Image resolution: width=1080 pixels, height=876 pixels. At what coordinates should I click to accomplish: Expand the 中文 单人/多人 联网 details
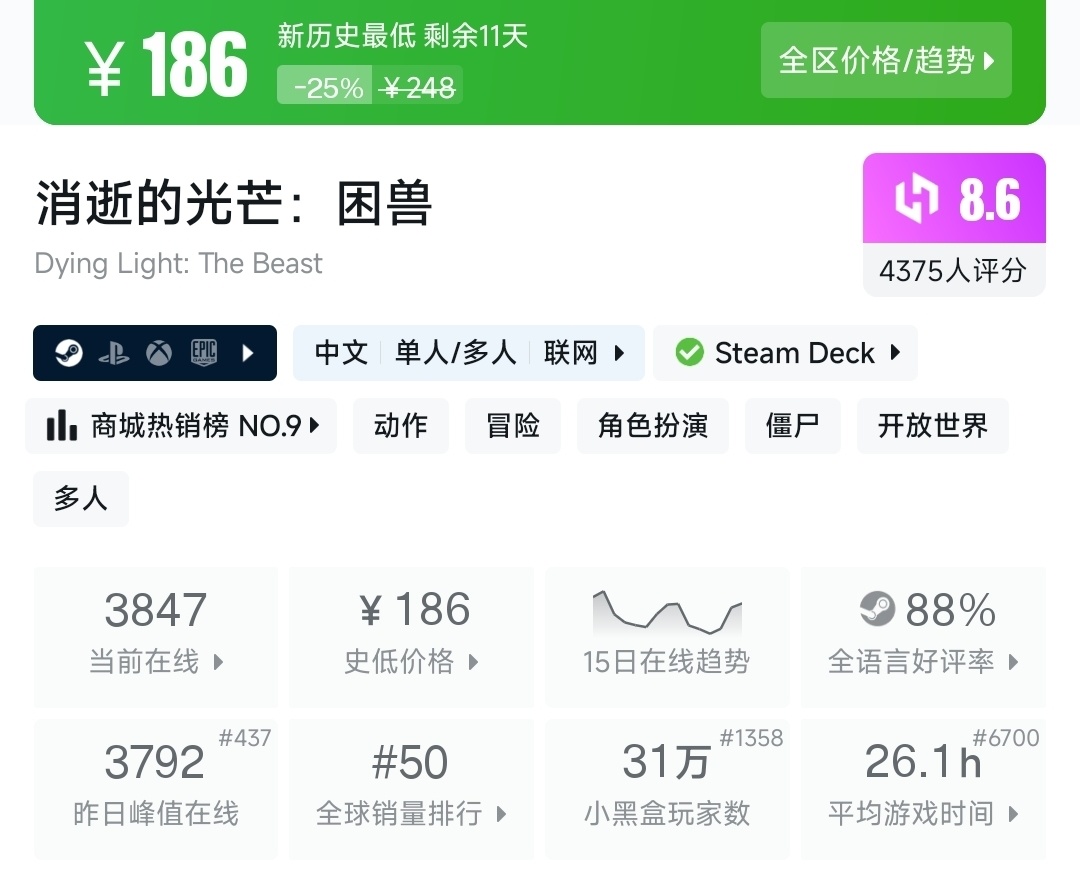(x=619, y=353)
